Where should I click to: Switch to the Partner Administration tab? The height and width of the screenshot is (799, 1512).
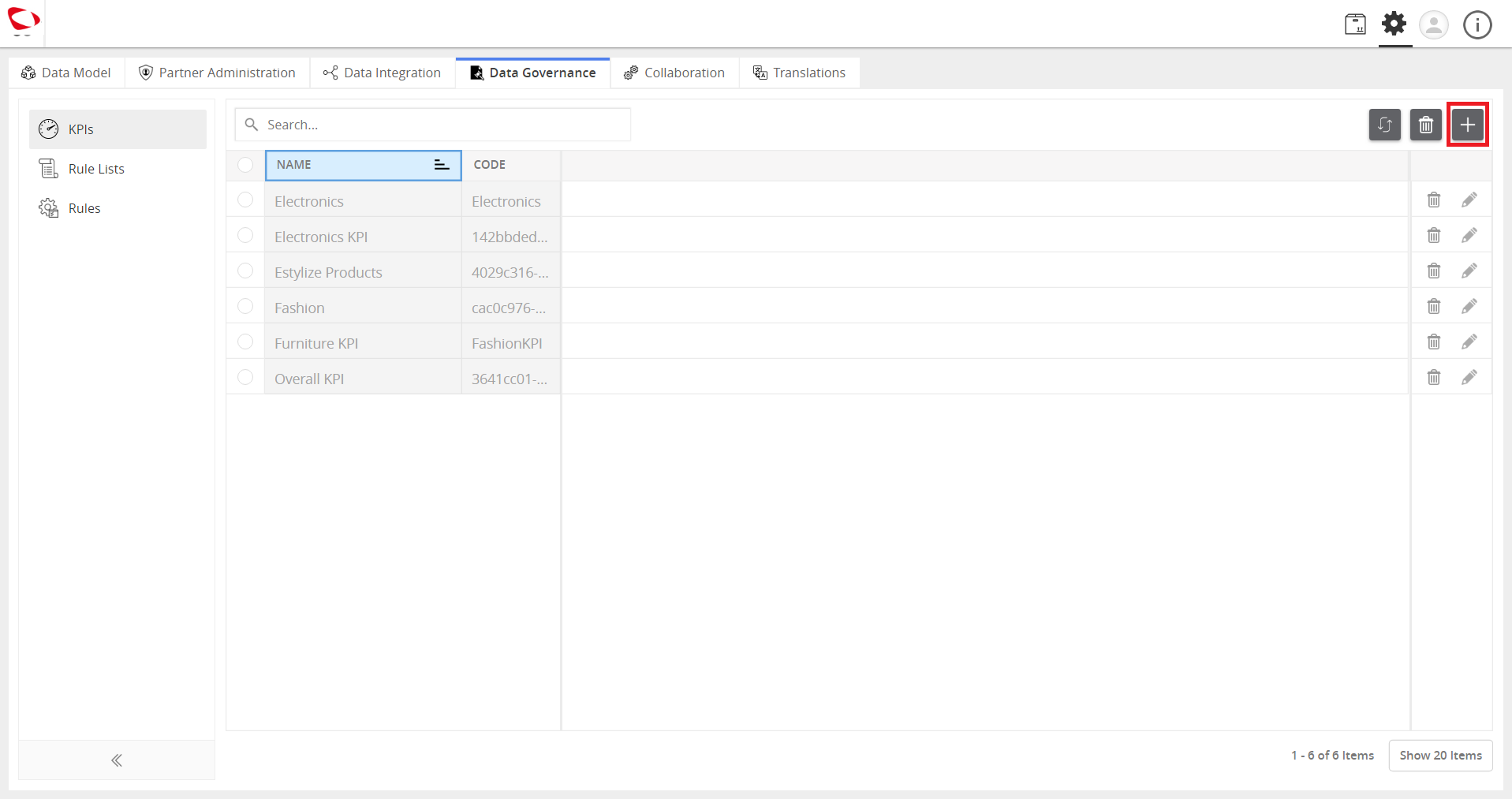tap(217, 73)
